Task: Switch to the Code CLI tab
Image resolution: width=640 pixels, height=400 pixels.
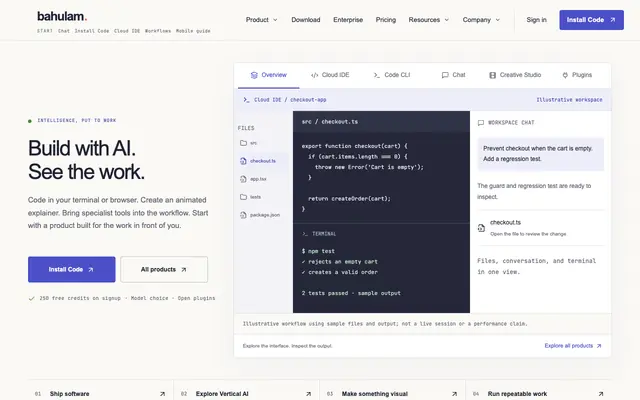Action: 392,75
